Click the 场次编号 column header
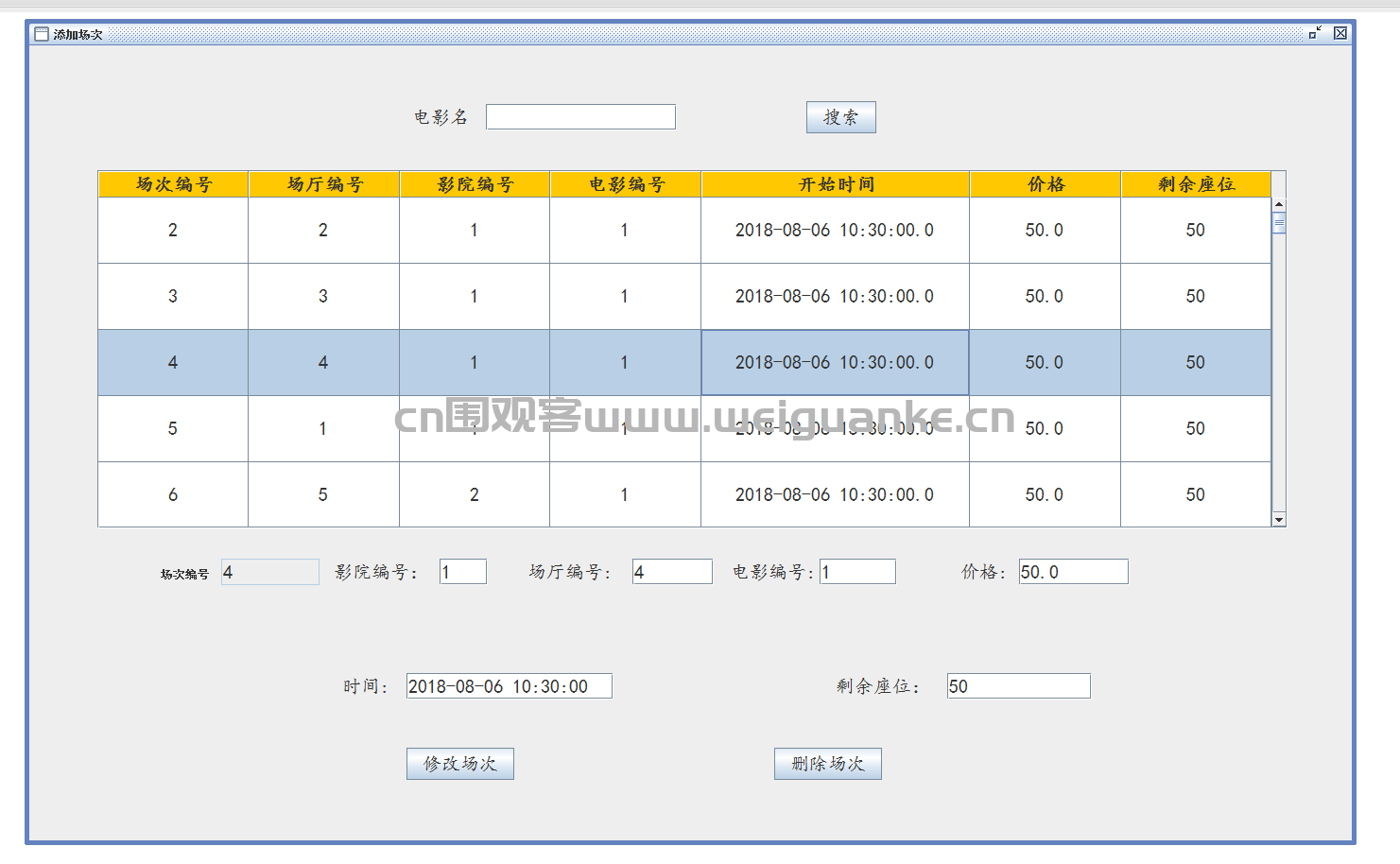Viewport: 1400px width, 864px height. (x=173, y=184)
